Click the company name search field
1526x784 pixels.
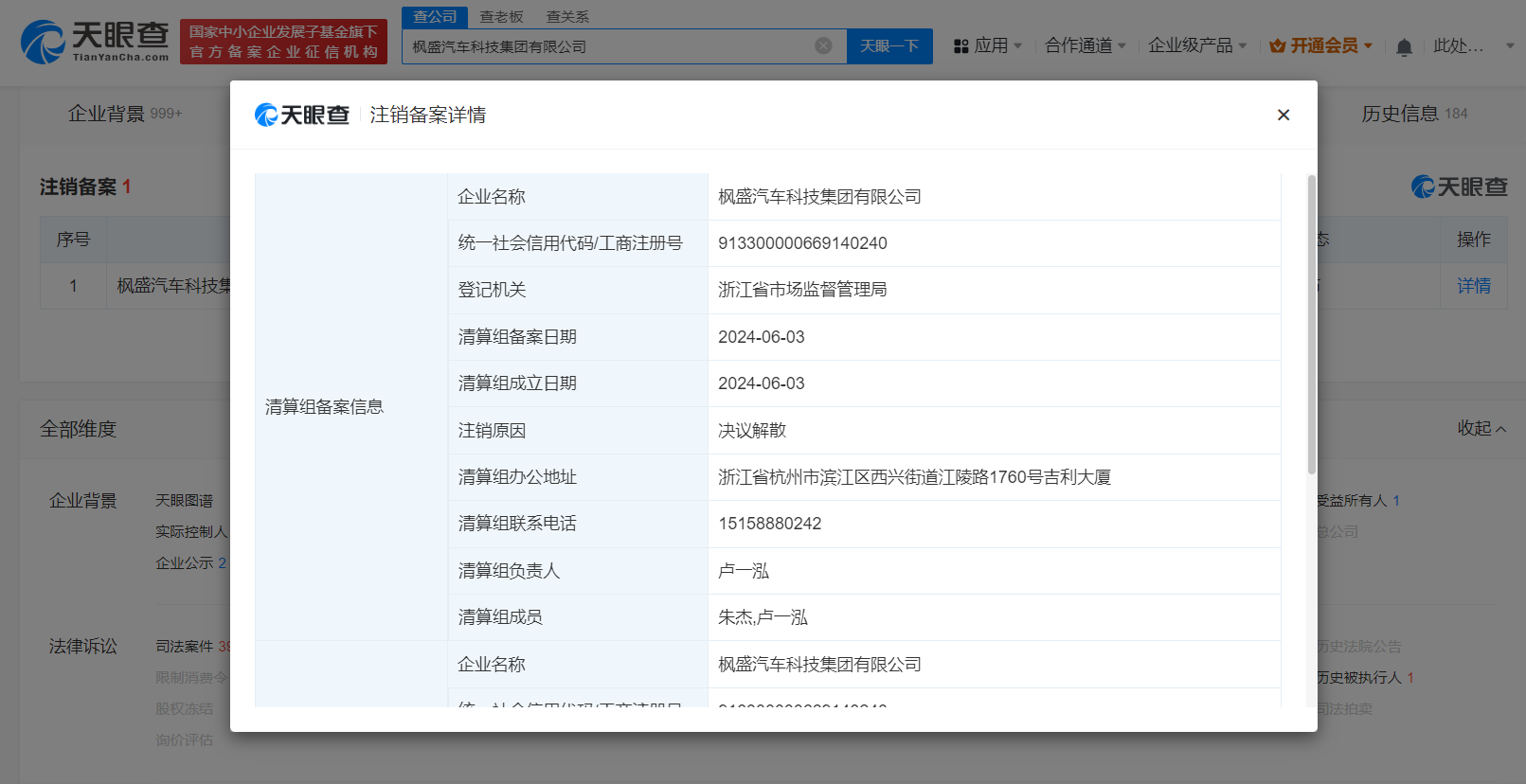[x=606, y=46]
